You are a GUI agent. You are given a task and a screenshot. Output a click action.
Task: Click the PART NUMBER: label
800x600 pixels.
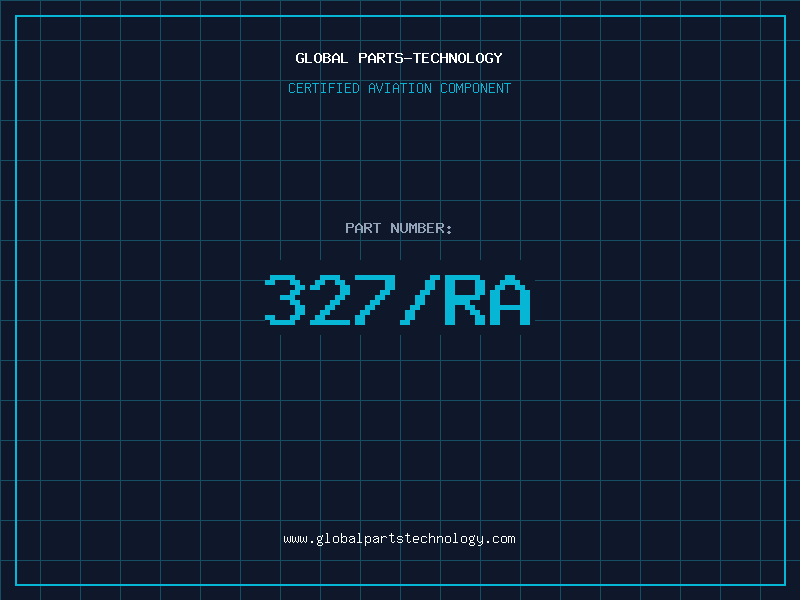click(x=399, y=228)
